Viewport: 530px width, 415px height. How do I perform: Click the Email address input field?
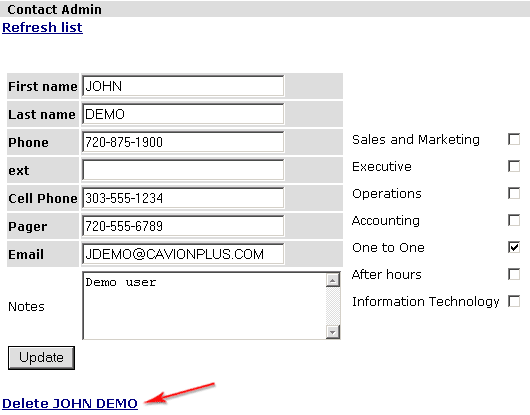pyautogui.click(x=183, y=254)
